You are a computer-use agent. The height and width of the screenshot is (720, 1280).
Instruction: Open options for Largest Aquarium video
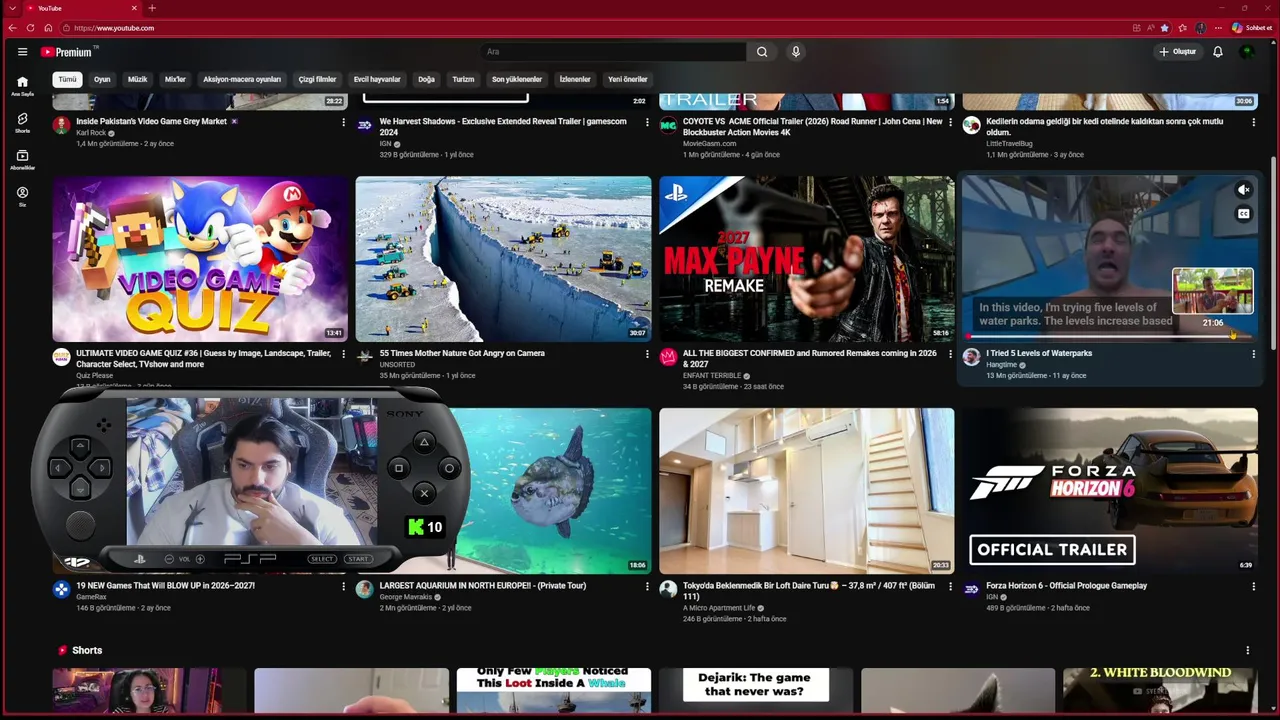click(647, 586)
